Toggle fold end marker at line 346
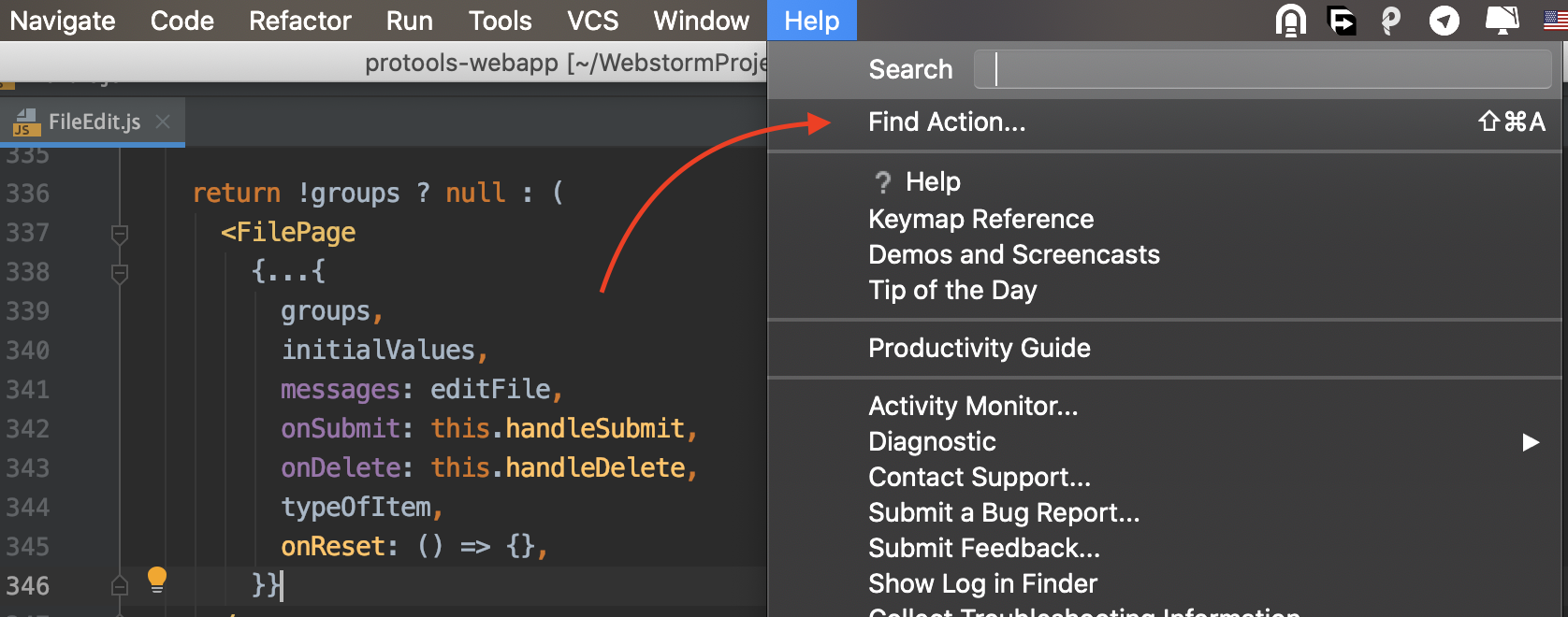The image size is (1568, 617). [120, 585]
